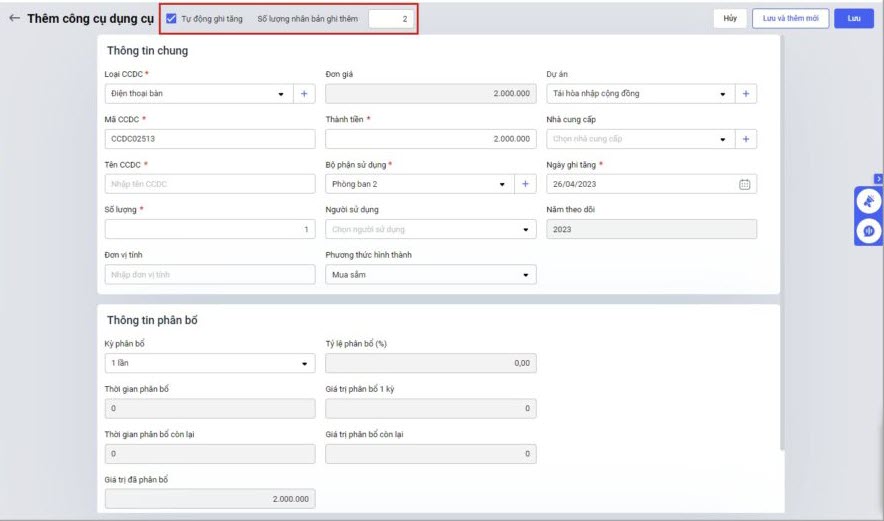884x521 pixels.
Task: Click the Hủy button
Action: point(729,18)
